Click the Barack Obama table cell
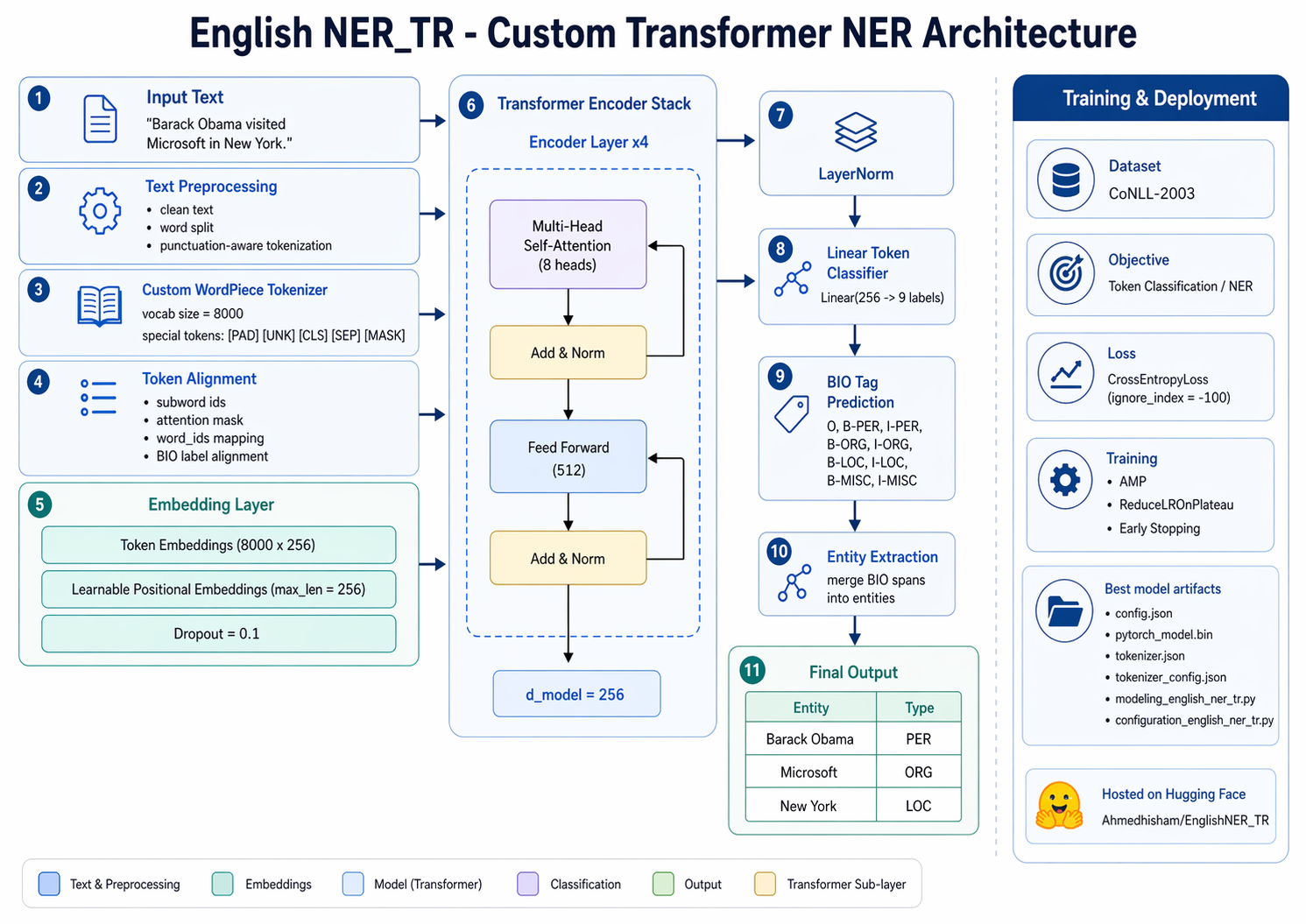Image resolution: width=1306 pixels, height=924 pixels. pos(810,738)
